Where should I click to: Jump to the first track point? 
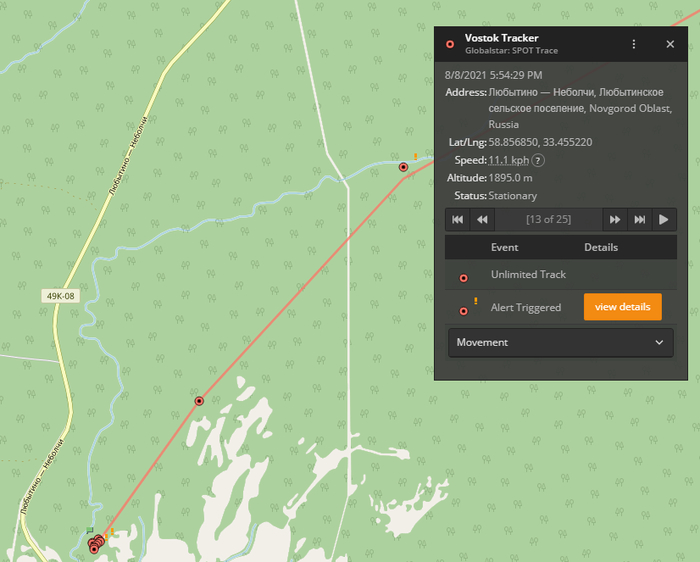[458, 220]
